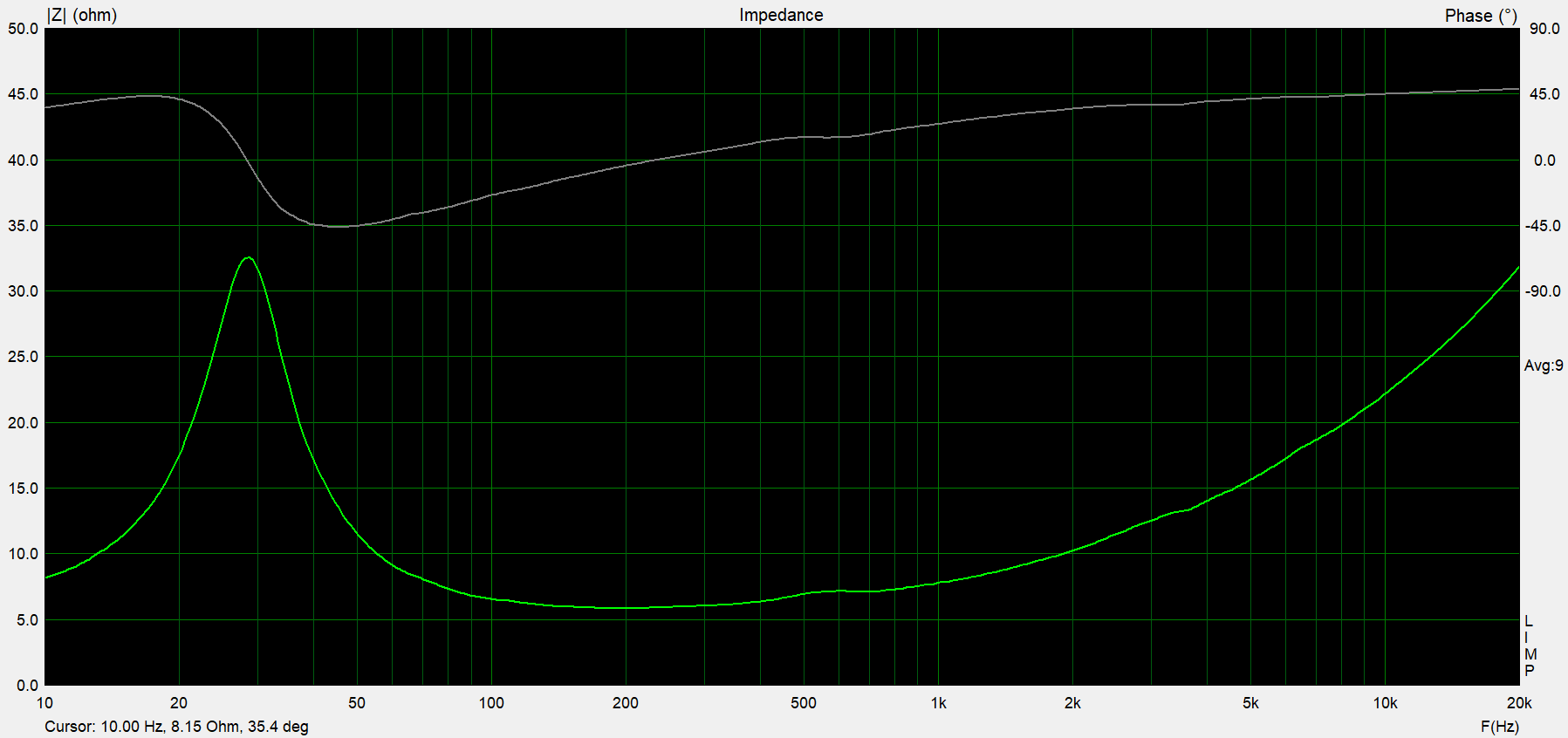This screenshot has height=738, width=1568.
Task: Click "-90.0" on the phase axis
Action: [1543, 291]
